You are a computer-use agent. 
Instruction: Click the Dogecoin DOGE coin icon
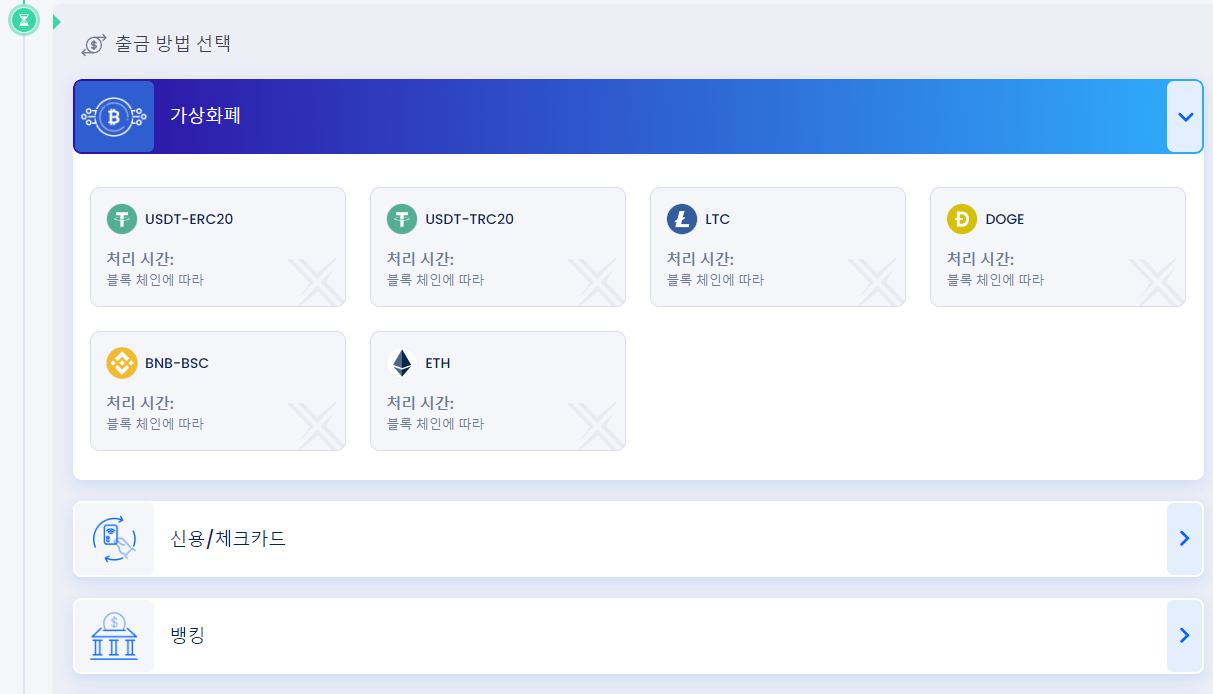click(962, 219)
